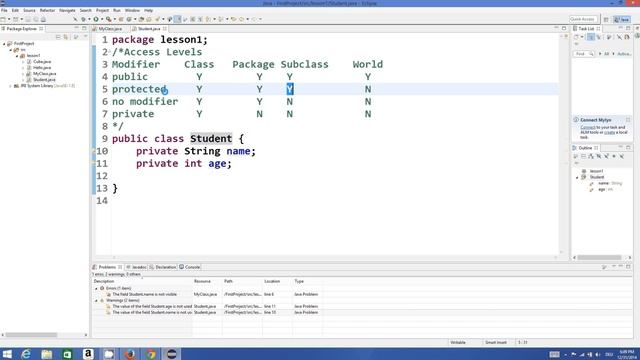
Task: Click Collapse All in Package Explorer
Action: [58, 37]
